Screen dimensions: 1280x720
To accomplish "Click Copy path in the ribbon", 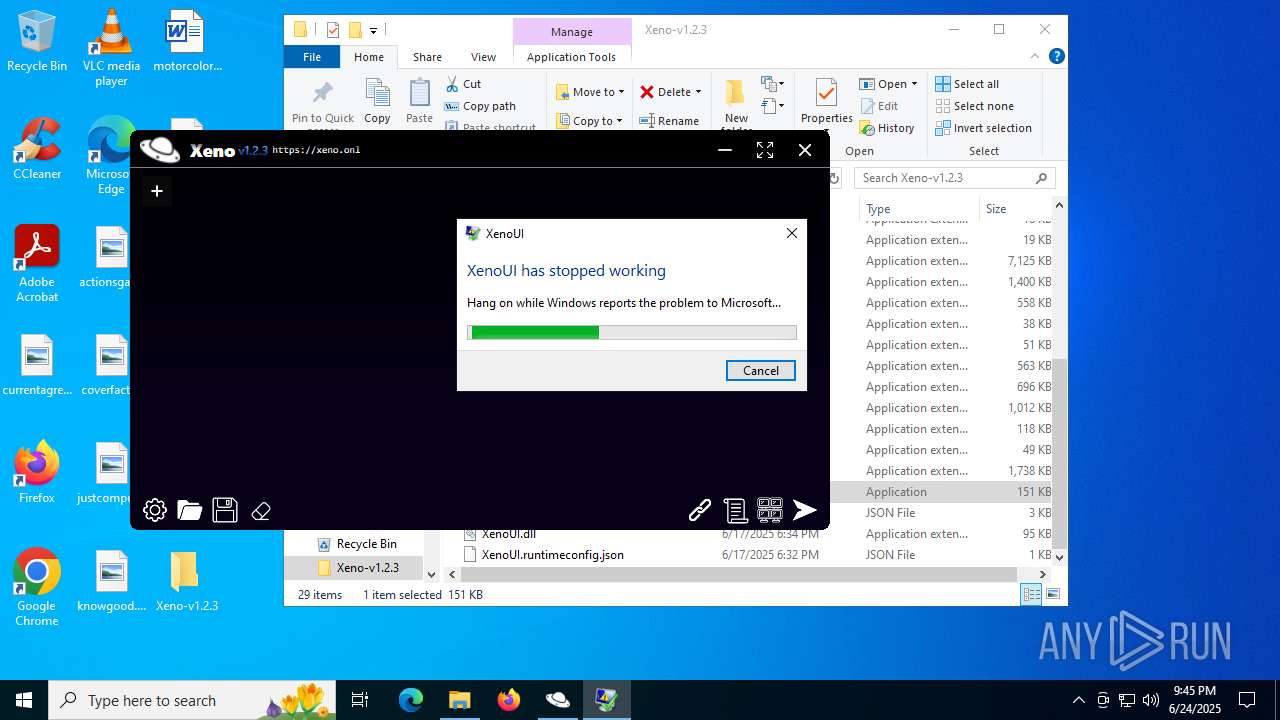I will click(480, 106).
